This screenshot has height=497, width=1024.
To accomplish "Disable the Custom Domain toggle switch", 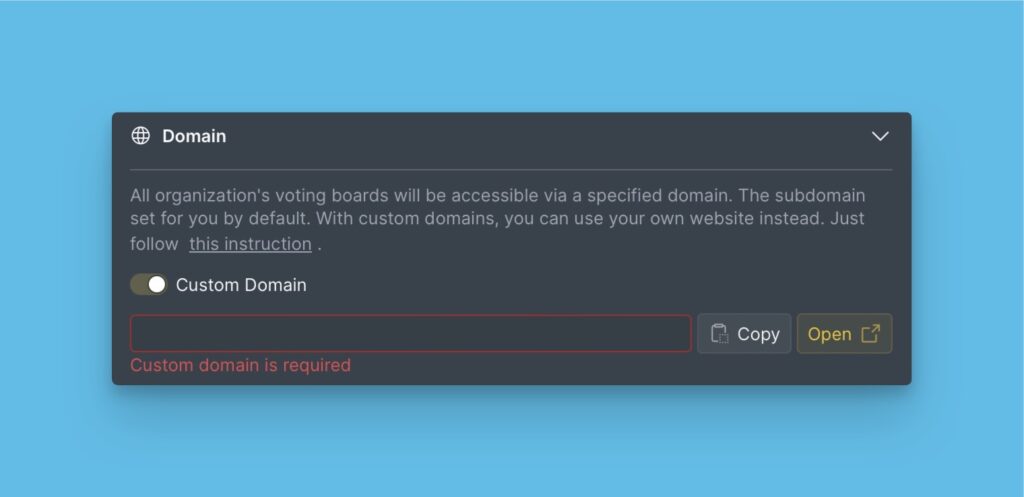I will tap(148, 285).
